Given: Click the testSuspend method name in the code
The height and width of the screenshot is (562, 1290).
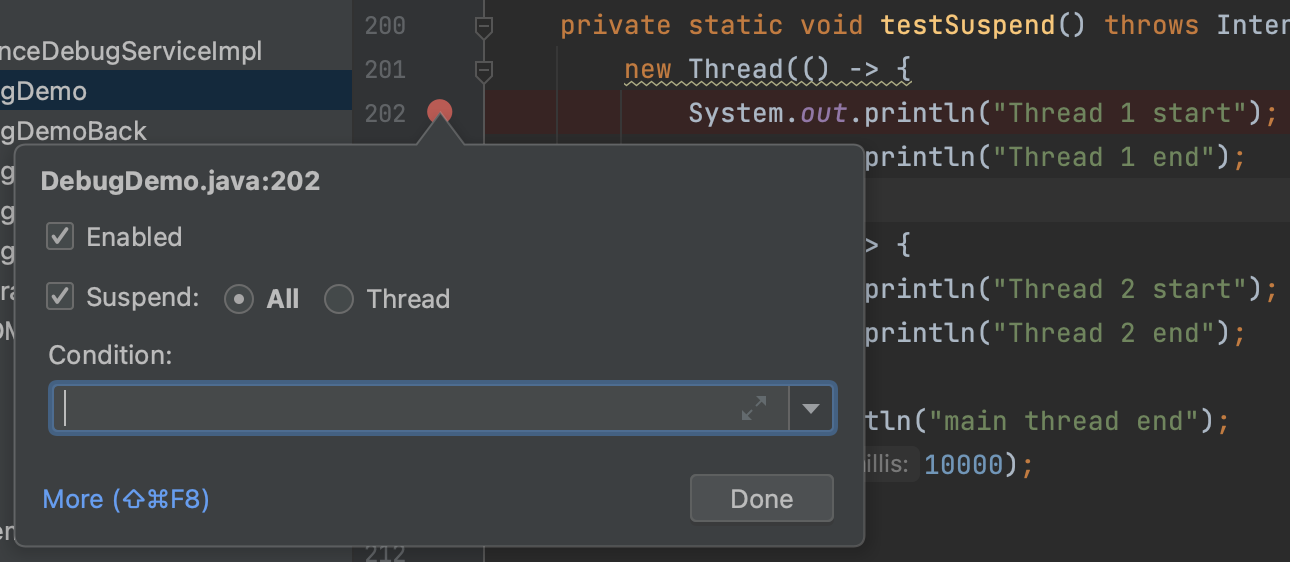Looking at the screenshot, I should click(x=968, y=25).
